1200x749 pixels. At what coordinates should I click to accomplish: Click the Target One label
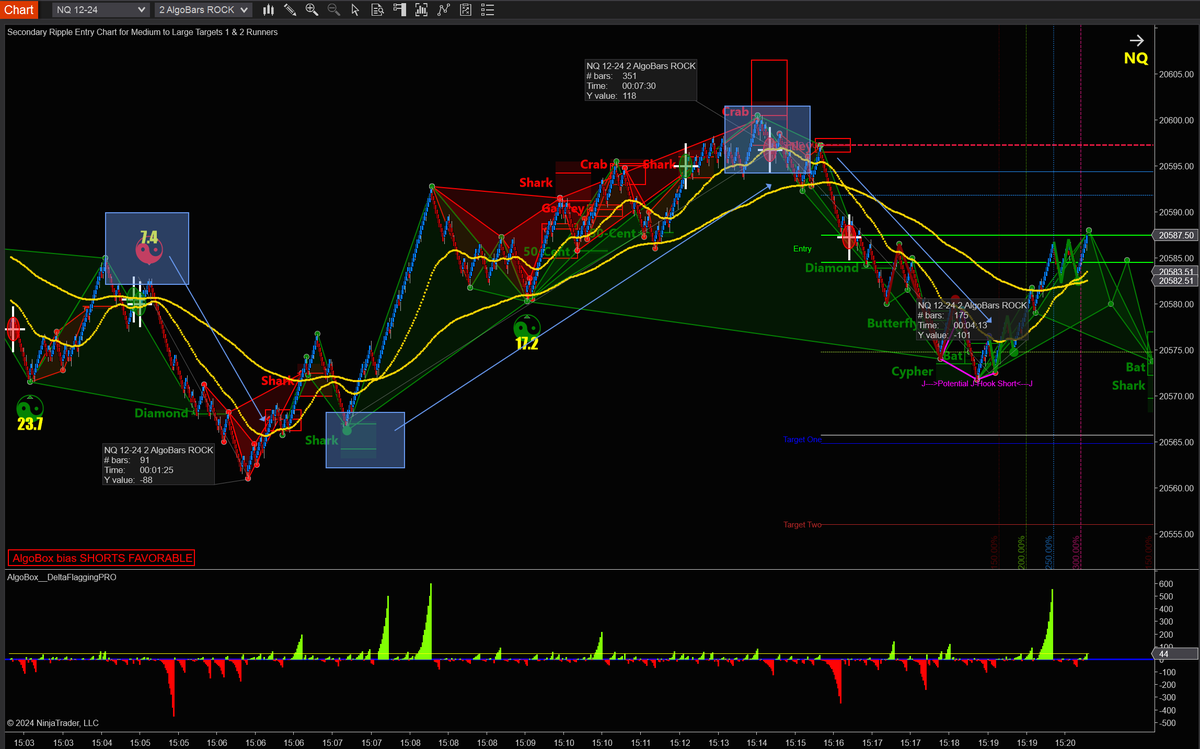click(802, 439)
